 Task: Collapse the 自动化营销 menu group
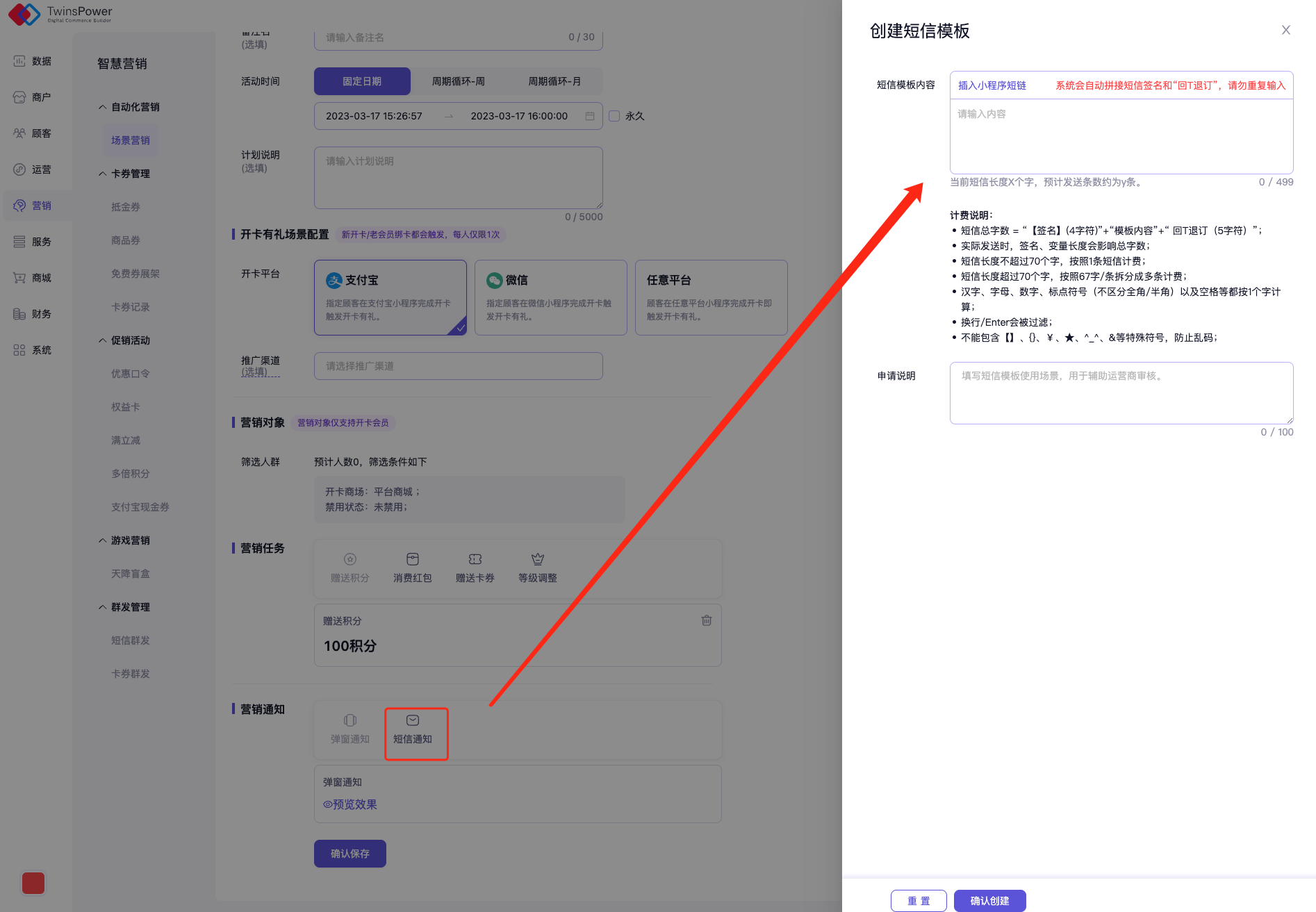pos(102,107)
